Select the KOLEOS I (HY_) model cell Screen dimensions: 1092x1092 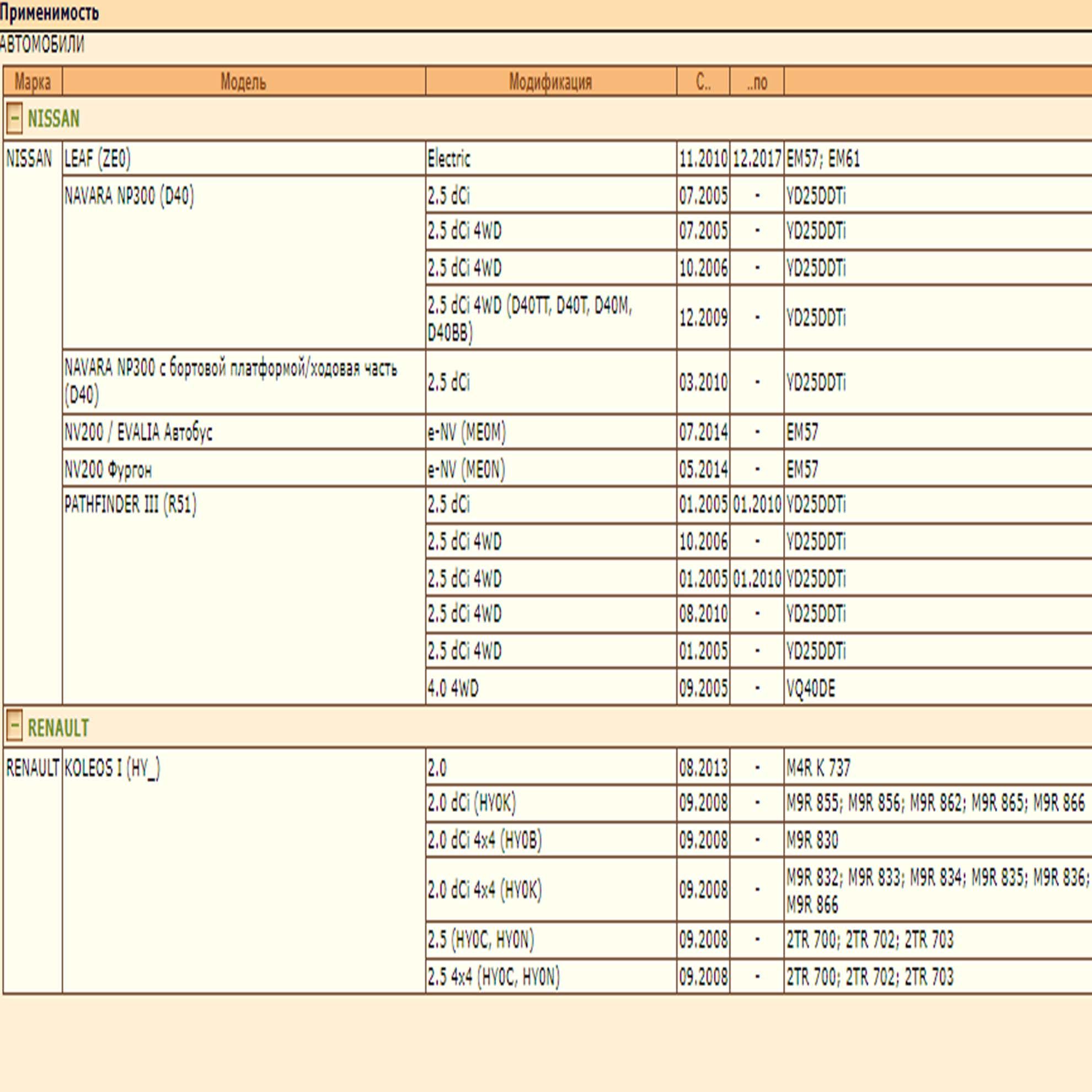[244, 871]
